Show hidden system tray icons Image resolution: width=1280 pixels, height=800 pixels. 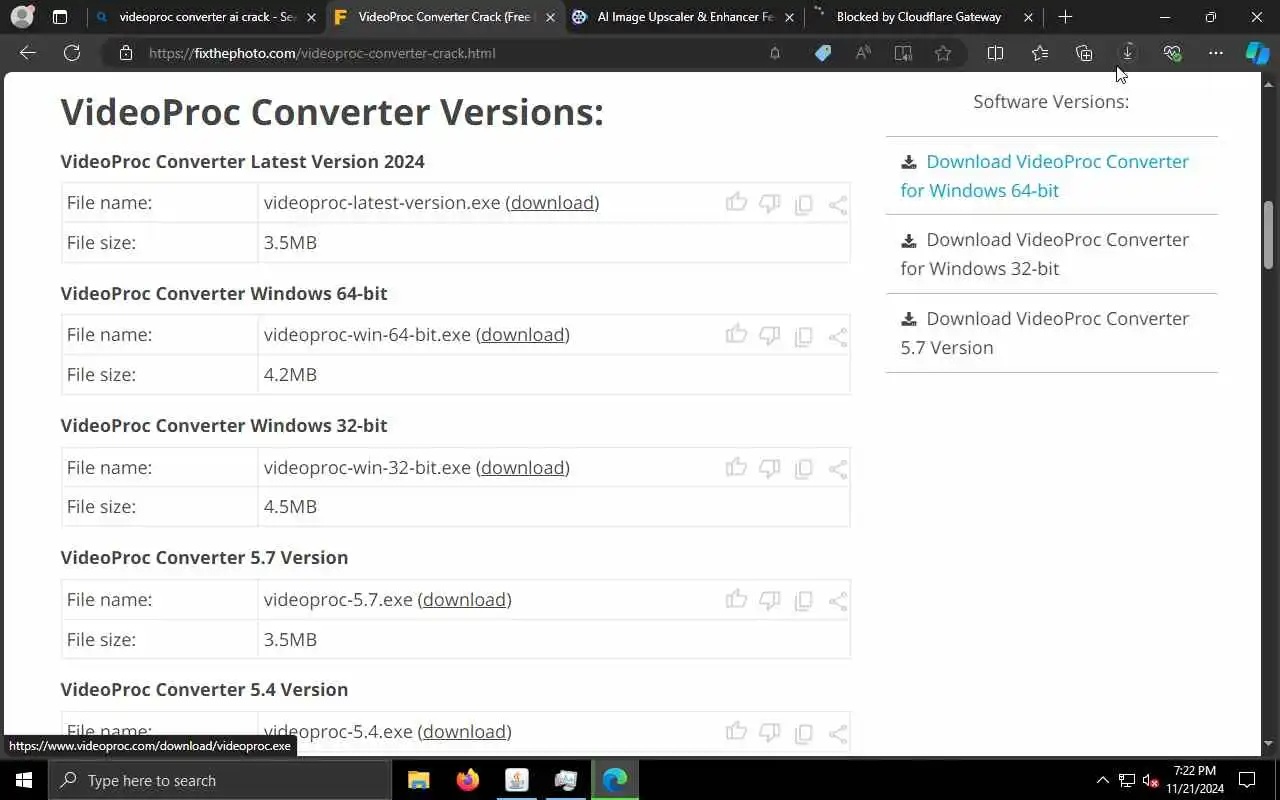tap(1103, 780)
